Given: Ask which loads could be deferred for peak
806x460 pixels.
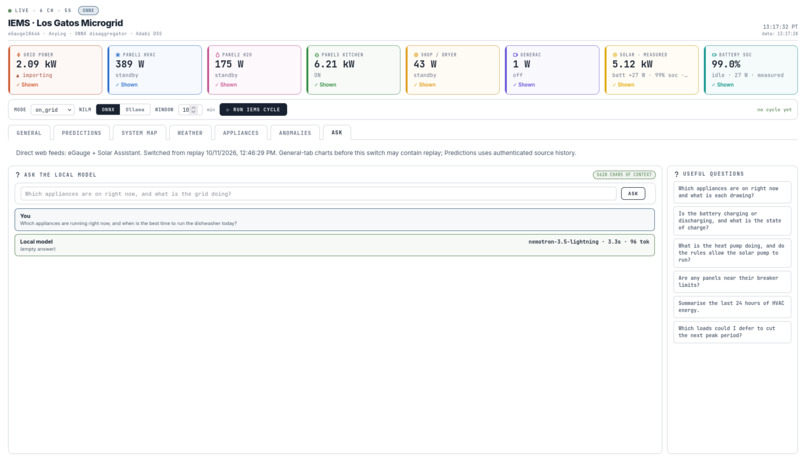Looking at the screenshot, I should point(732,332).
